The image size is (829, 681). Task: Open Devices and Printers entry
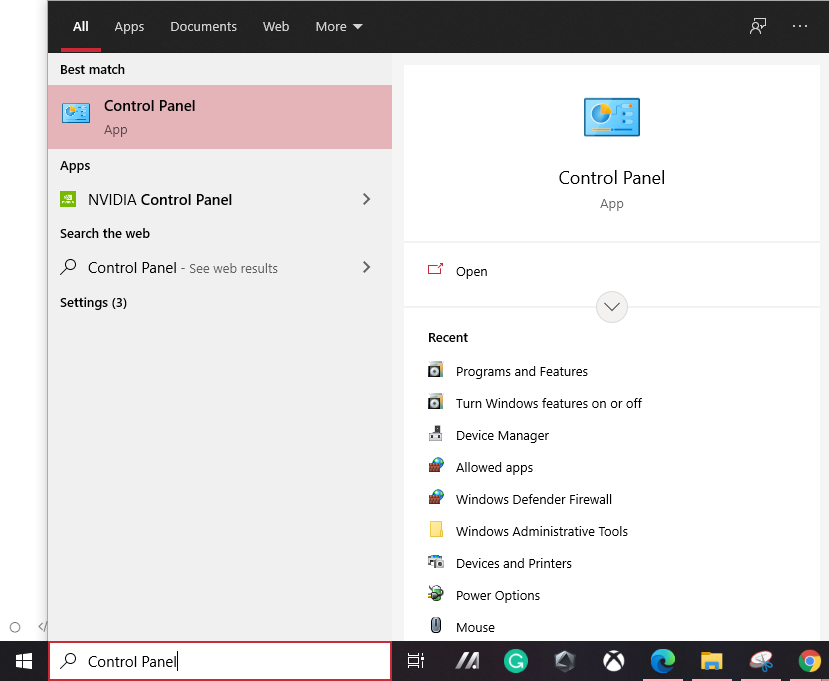point(513,563)
